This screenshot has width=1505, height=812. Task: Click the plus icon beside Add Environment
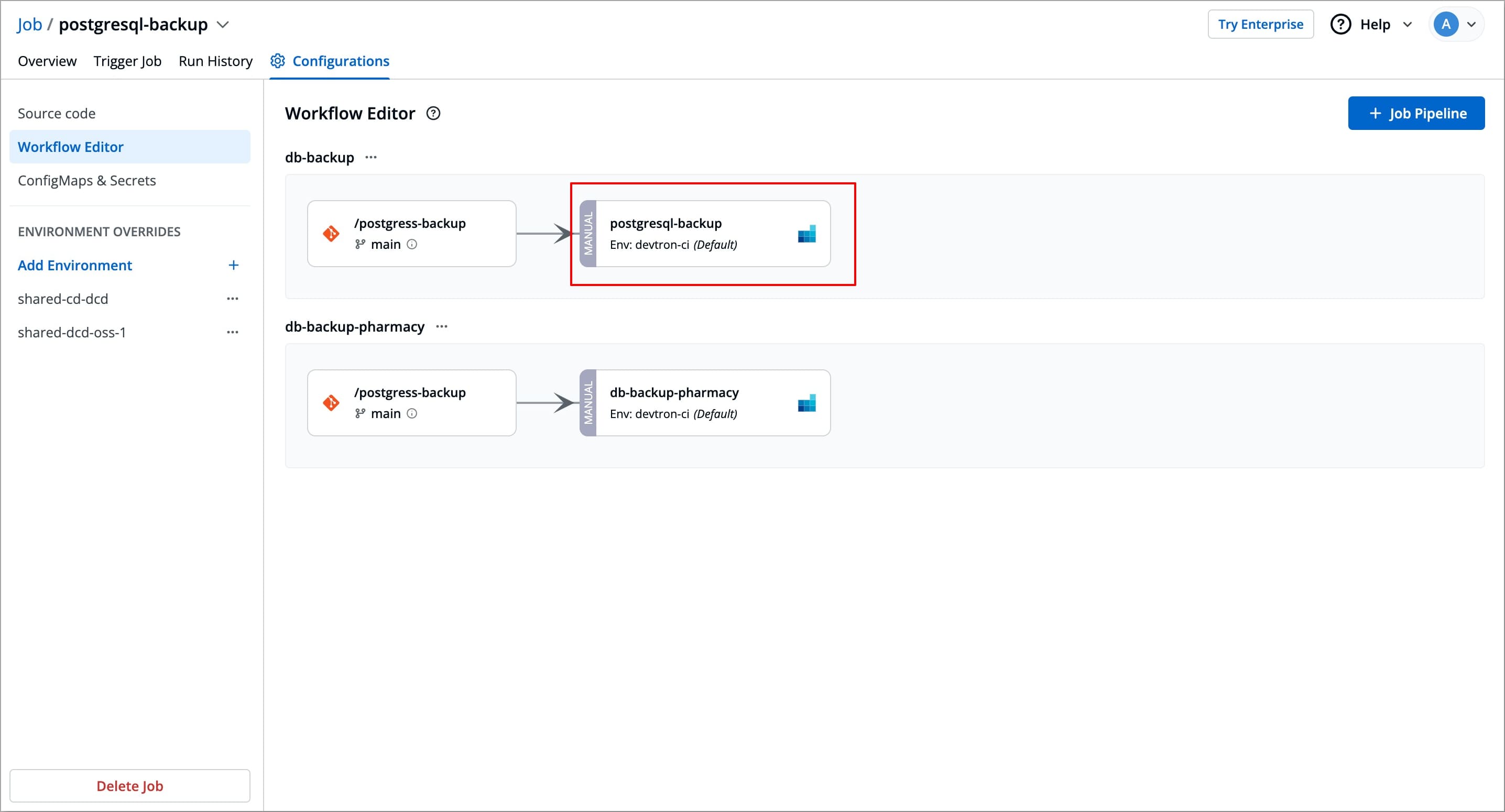233,265
